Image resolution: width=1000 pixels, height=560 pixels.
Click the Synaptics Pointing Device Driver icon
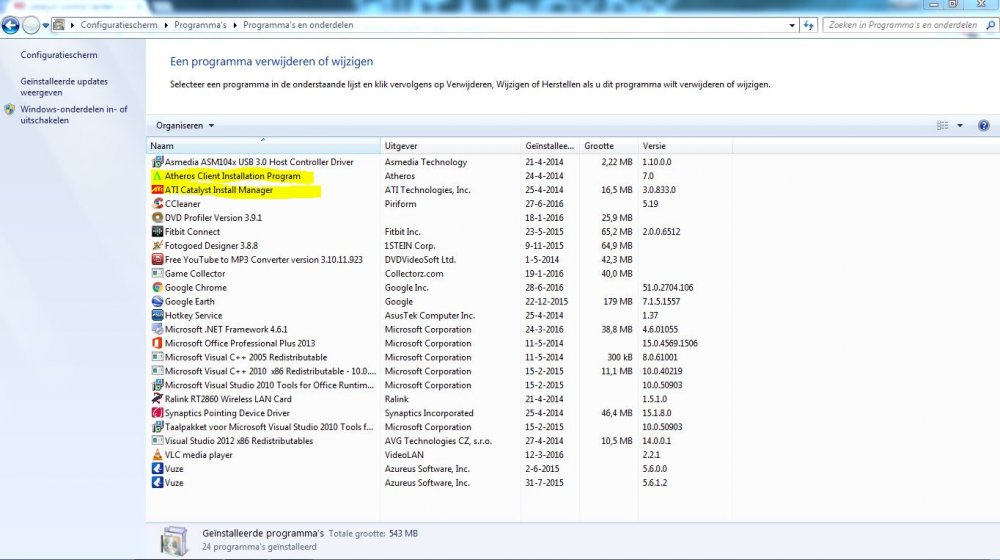point(157,413)
